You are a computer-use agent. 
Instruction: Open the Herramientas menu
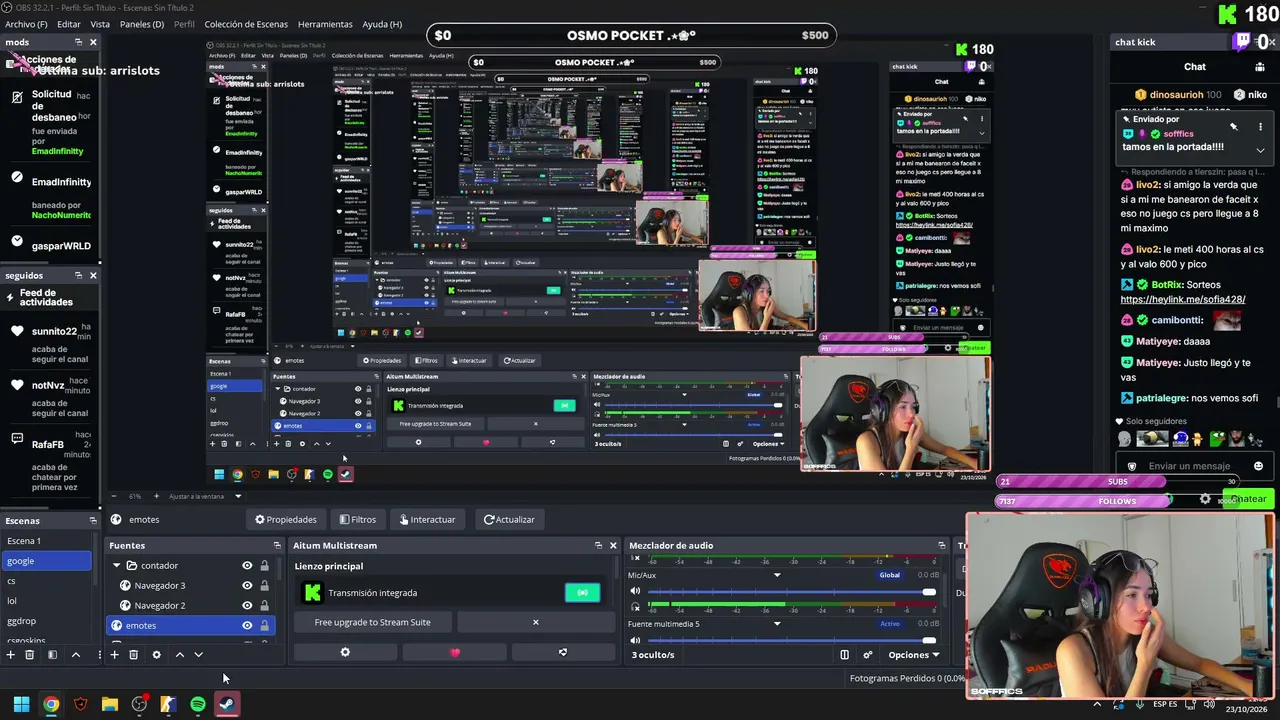325,24
